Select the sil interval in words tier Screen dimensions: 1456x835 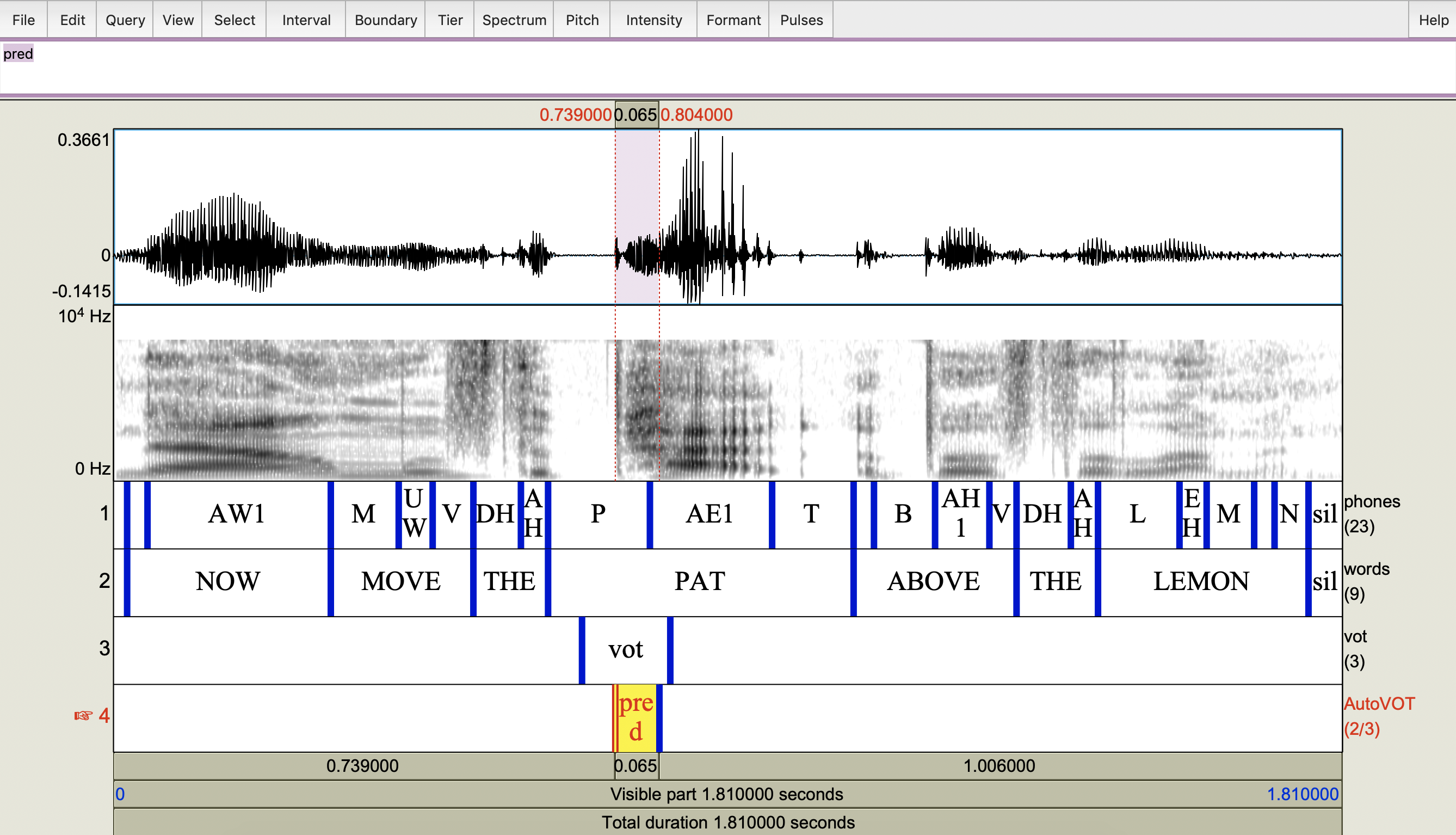[x=1327, y=582]
